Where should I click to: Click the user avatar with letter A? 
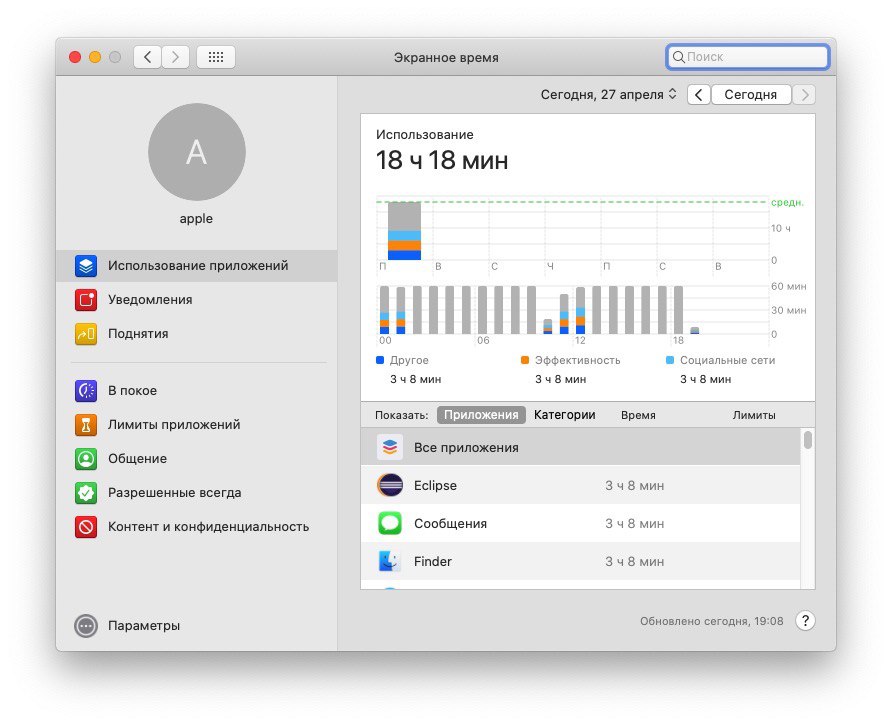tap(196, 152)
